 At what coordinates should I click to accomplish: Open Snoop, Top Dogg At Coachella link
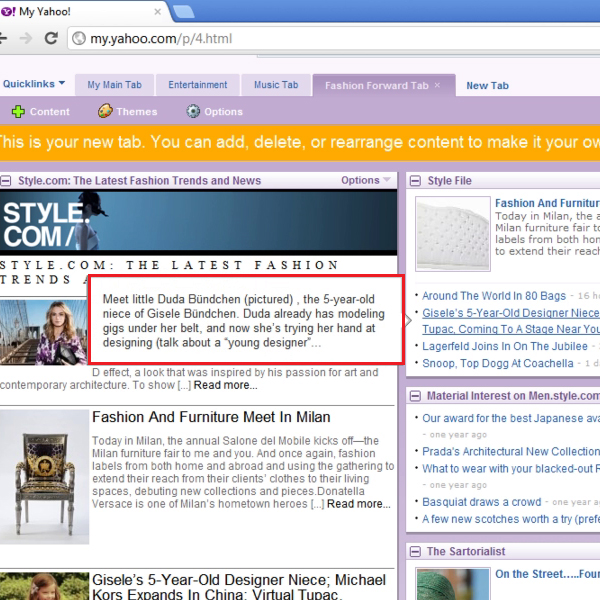pos(497,363)
